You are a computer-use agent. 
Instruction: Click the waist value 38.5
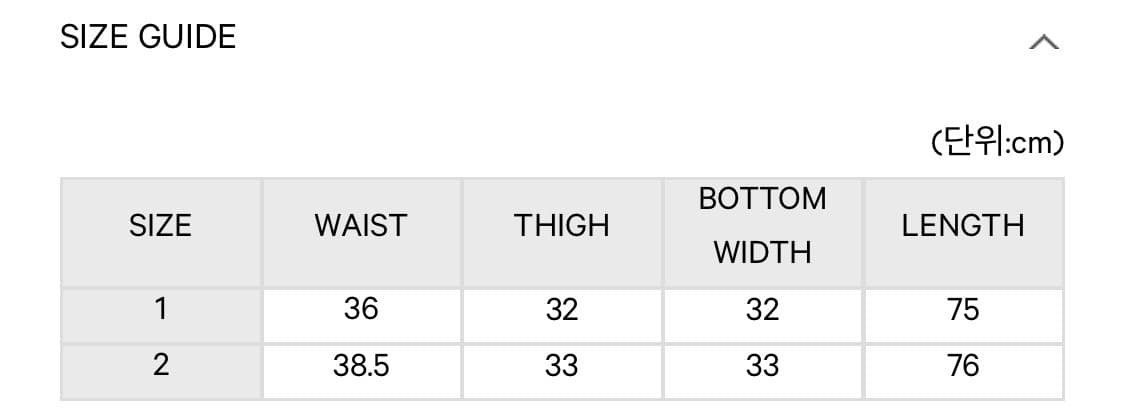361,366
